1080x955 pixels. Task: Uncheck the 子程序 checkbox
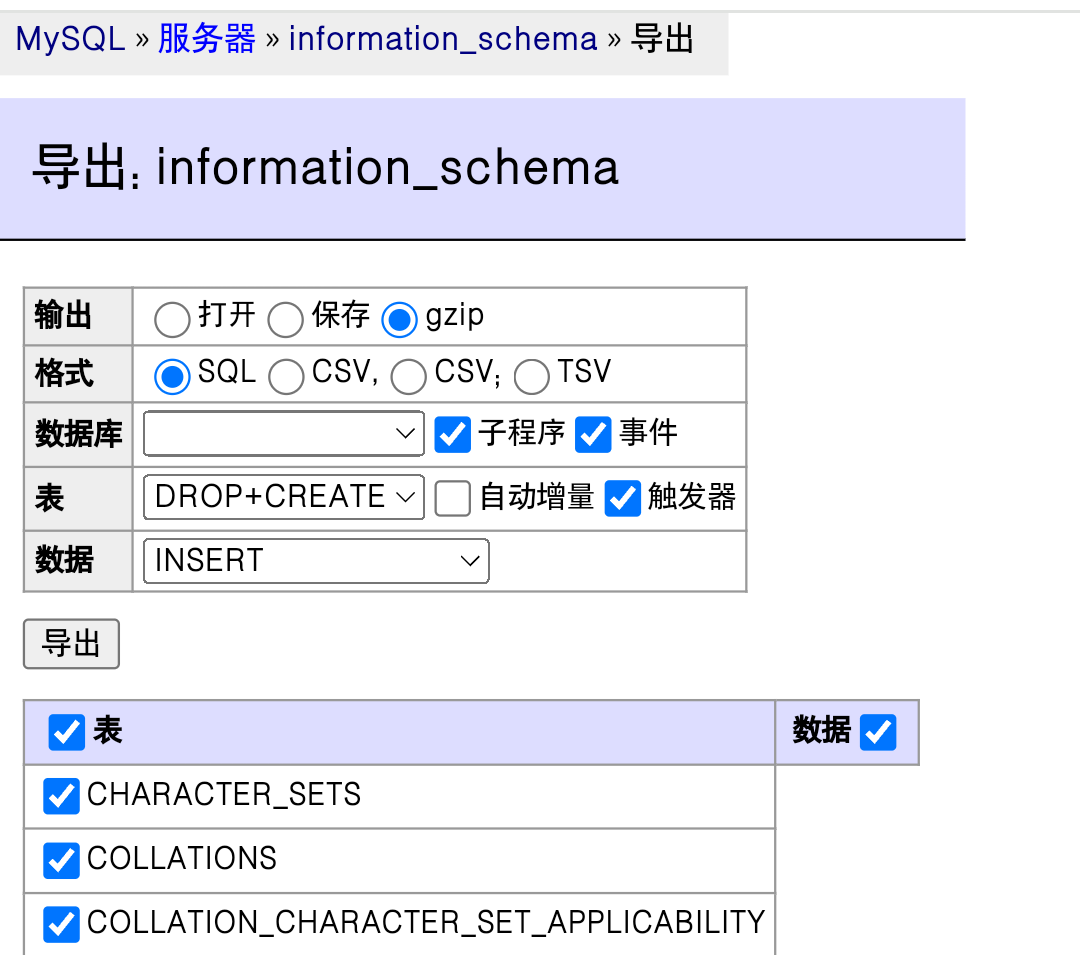point(453,435)
